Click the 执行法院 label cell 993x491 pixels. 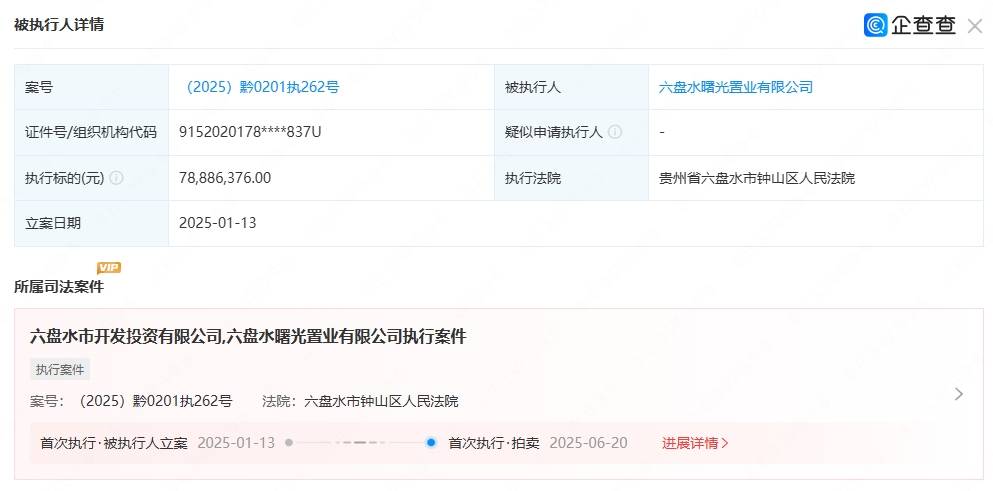(x=571, y=178)
